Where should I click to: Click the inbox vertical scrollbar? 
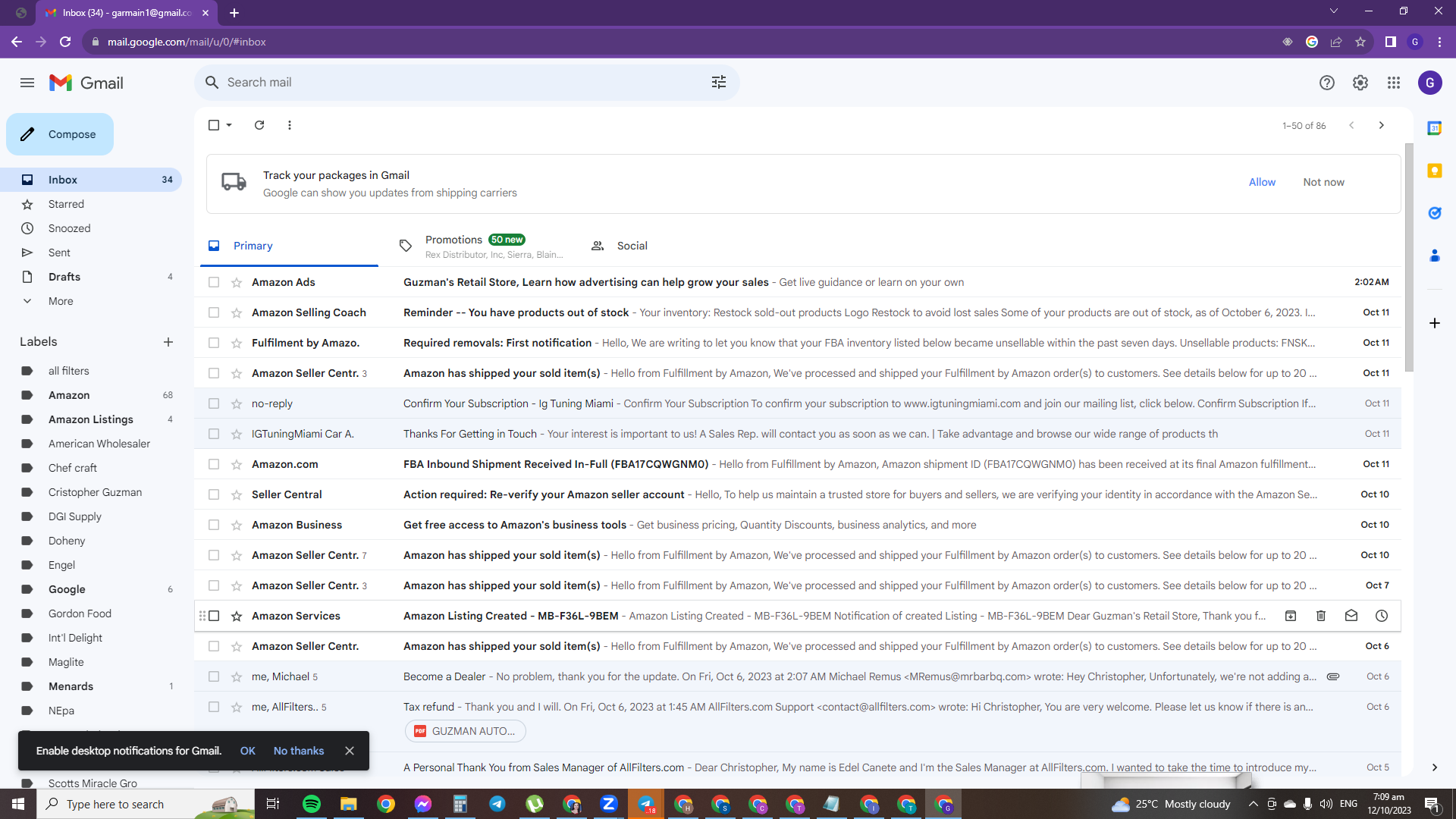(x=1409, y=258)
